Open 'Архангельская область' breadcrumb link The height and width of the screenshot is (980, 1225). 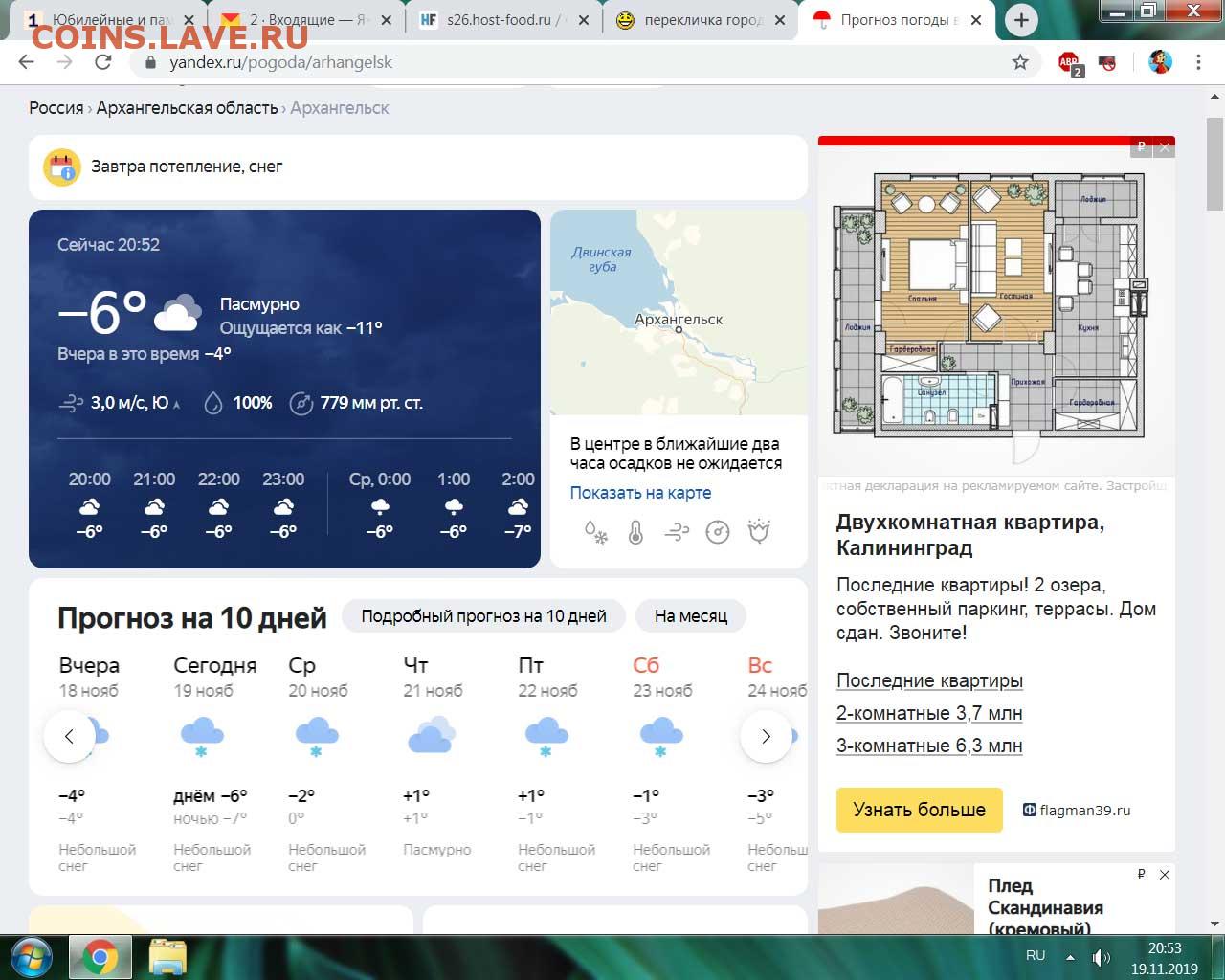[187, 108]
